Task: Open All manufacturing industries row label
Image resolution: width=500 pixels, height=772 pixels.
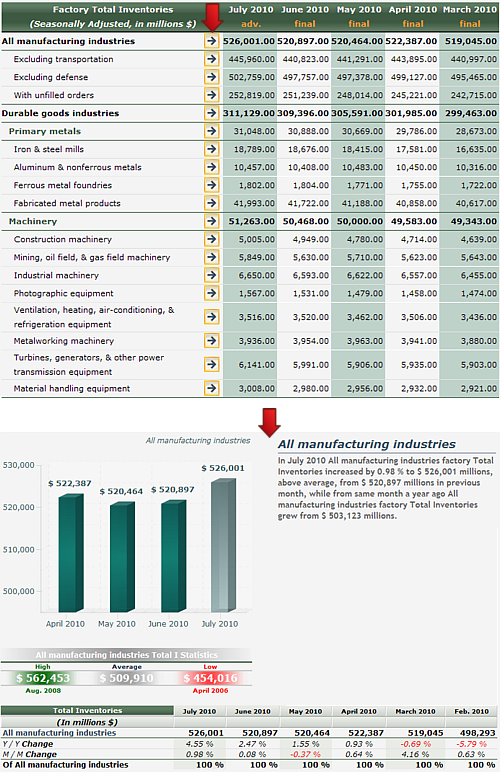Action: pyautogui.click(x=68, y=41)
